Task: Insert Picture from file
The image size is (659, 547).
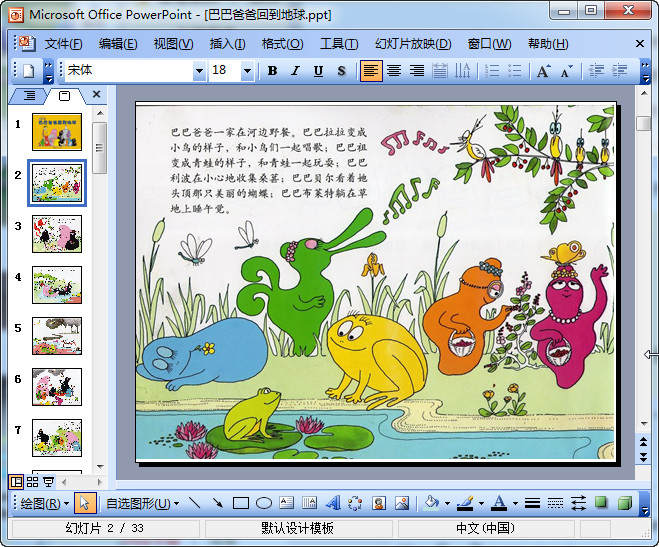Action: (x=402, y=503)
